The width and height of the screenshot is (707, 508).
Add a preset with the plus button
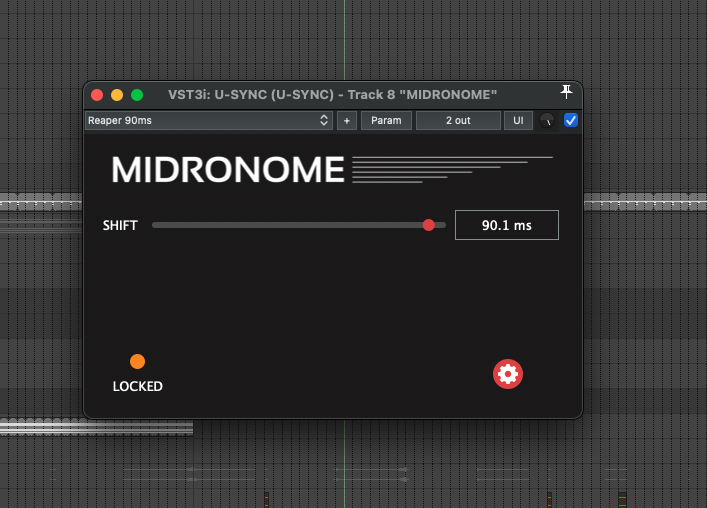(347, 121)
